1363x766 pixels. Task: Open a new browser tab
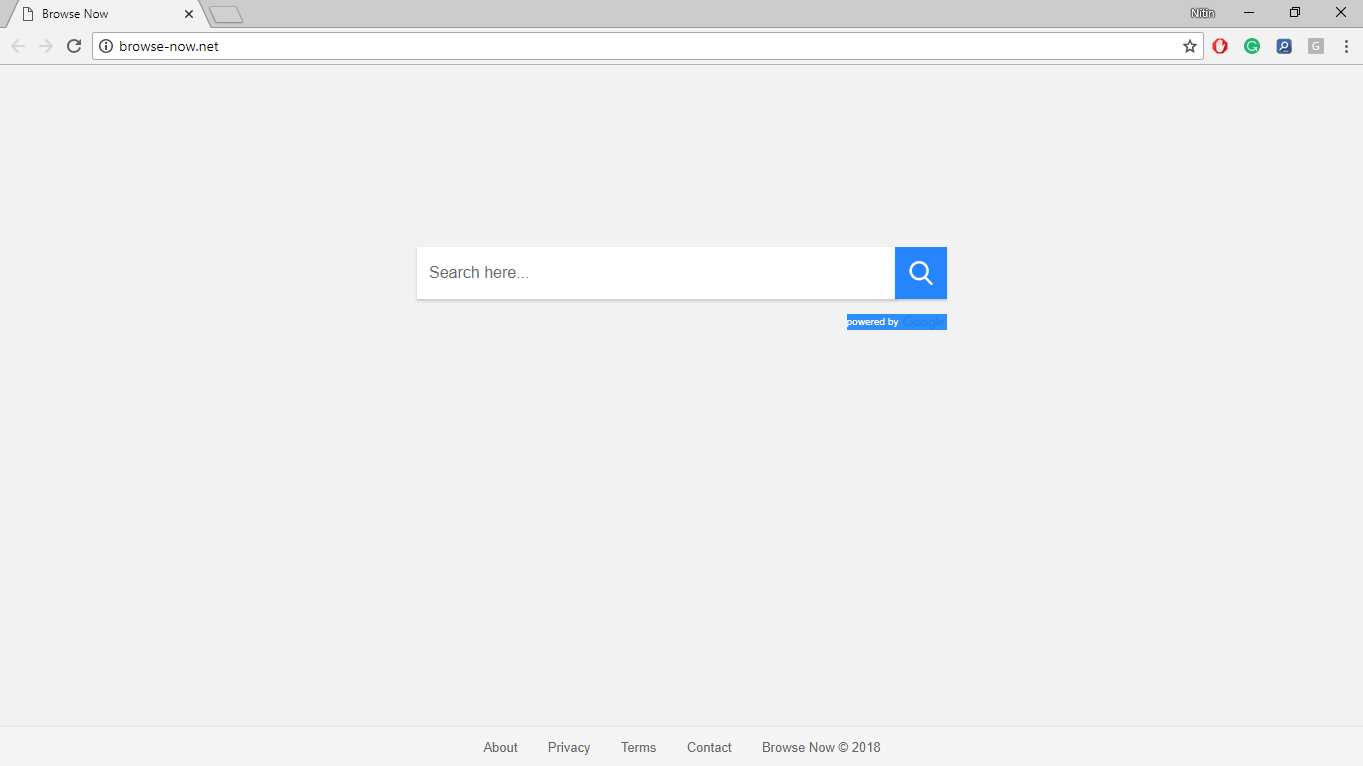click(226, 14)
